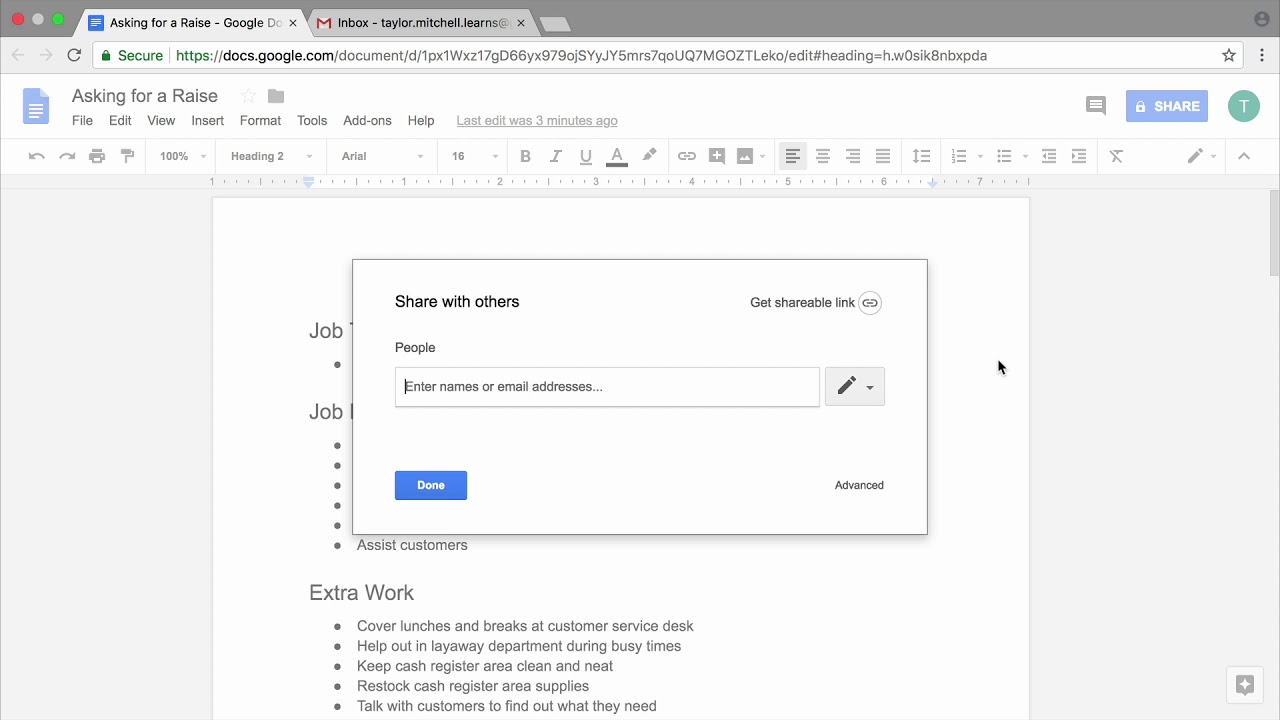Open the Edit menu
This screenshot has height=720, width=1280.
pos(120,120)
